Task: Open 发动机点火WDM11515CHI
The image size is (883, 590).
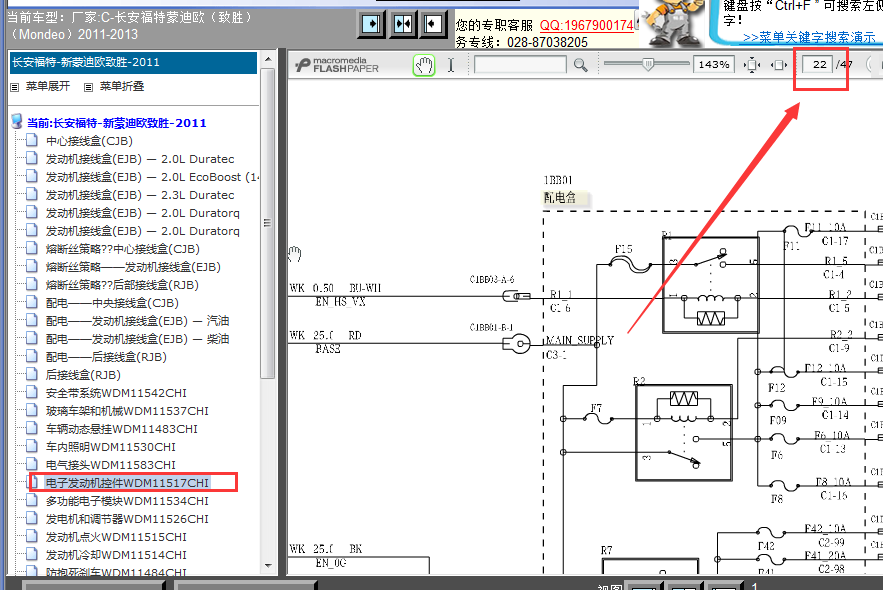Action: (x=116, y=537)
